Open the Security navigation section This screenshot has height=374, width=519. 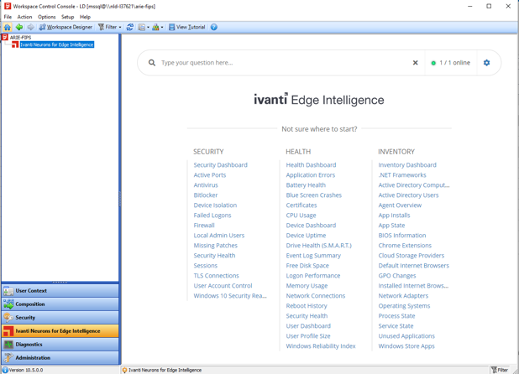tap(60, 317)
